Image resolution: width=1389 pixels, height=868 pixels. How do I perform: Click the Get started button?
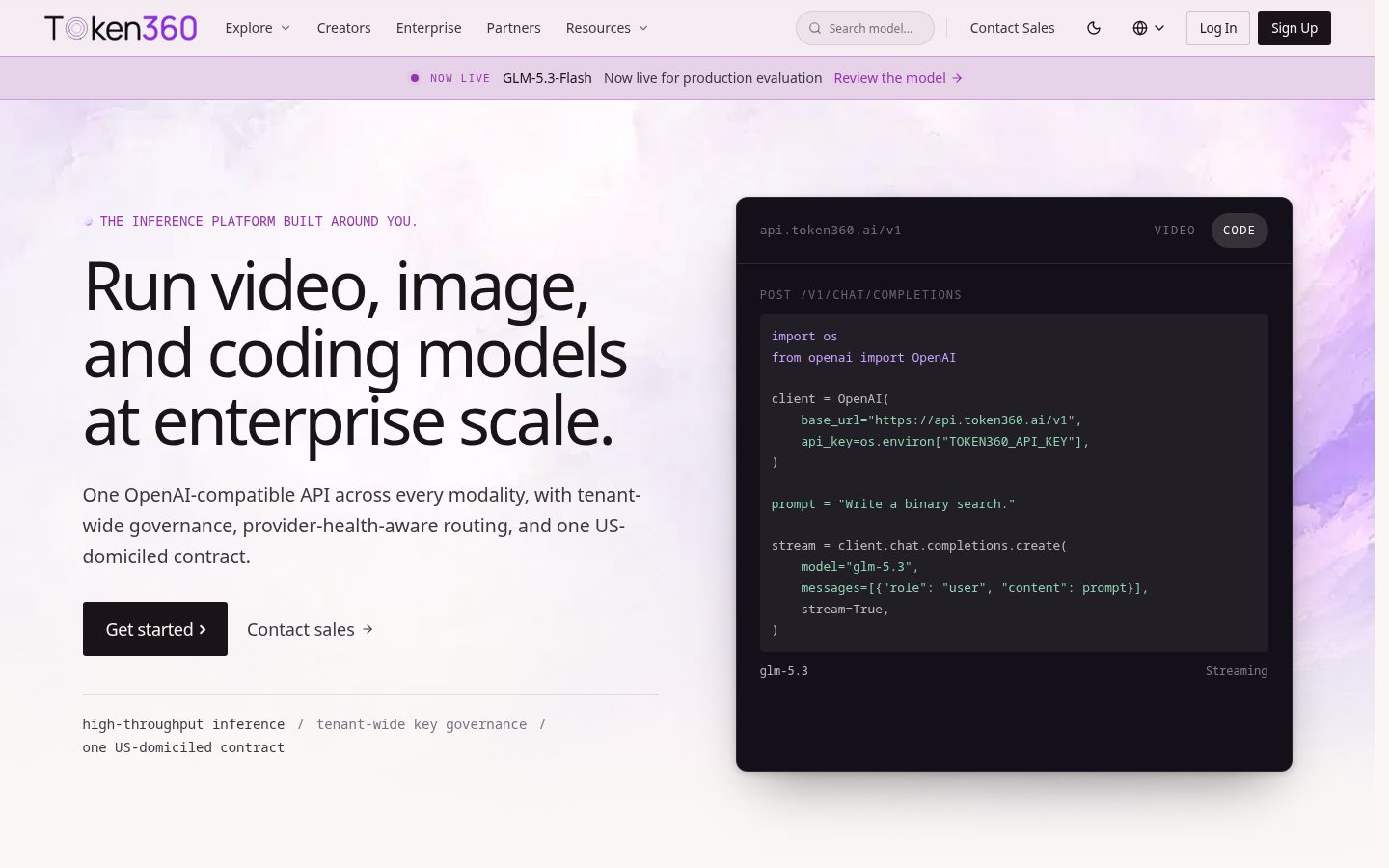(x=155, y=629)
